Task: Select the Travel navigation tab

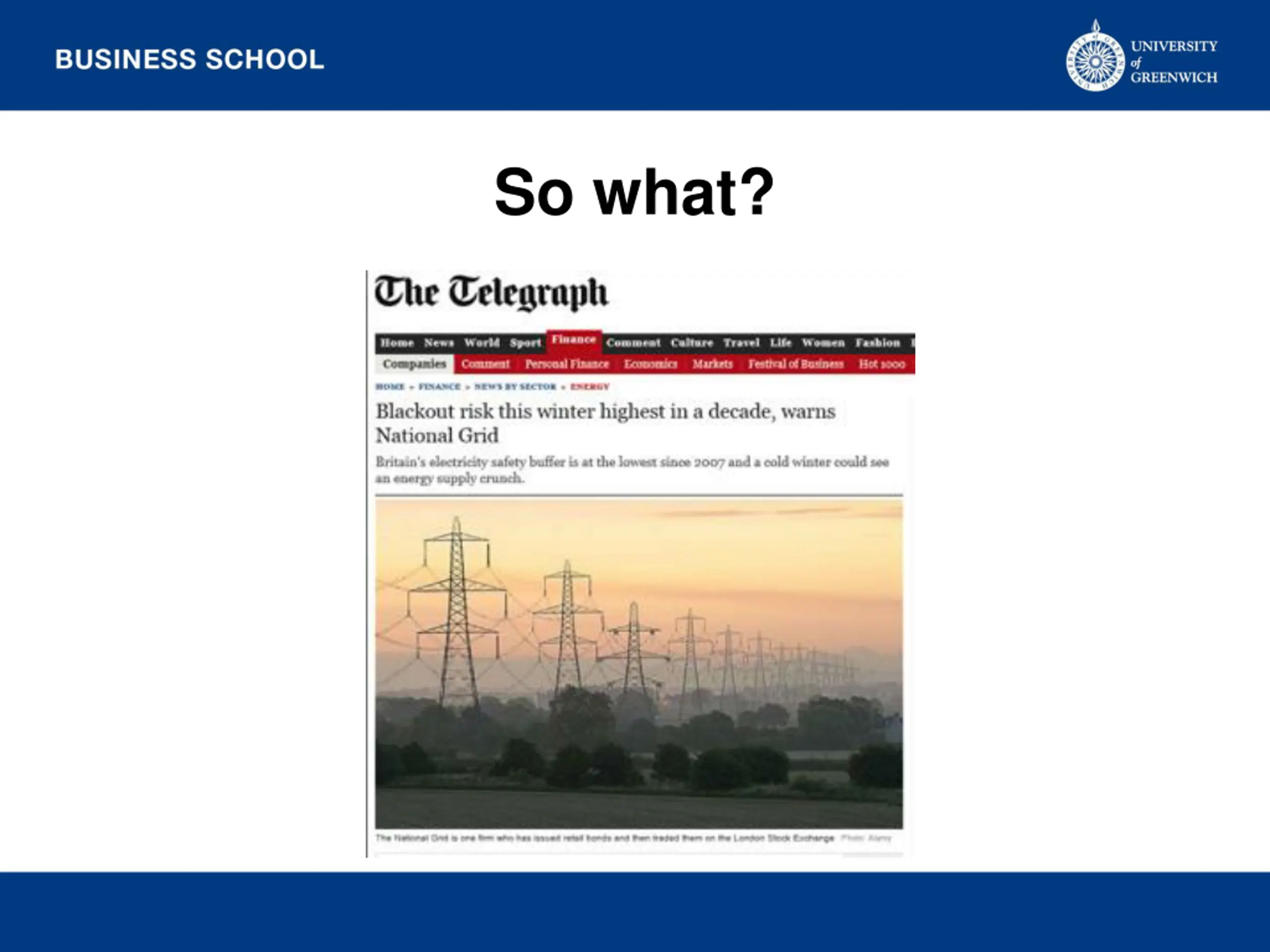Action: (741, 343)
